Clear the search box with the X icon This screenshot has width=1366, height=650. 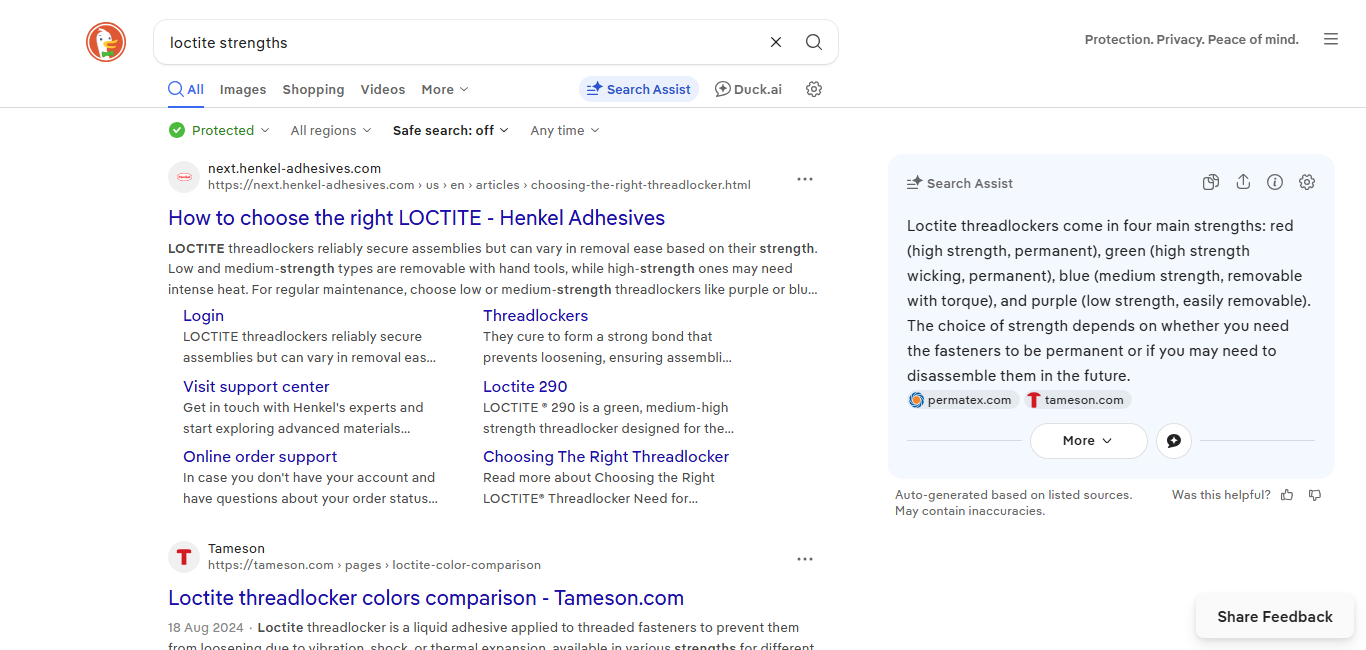(x=776, y=42)
